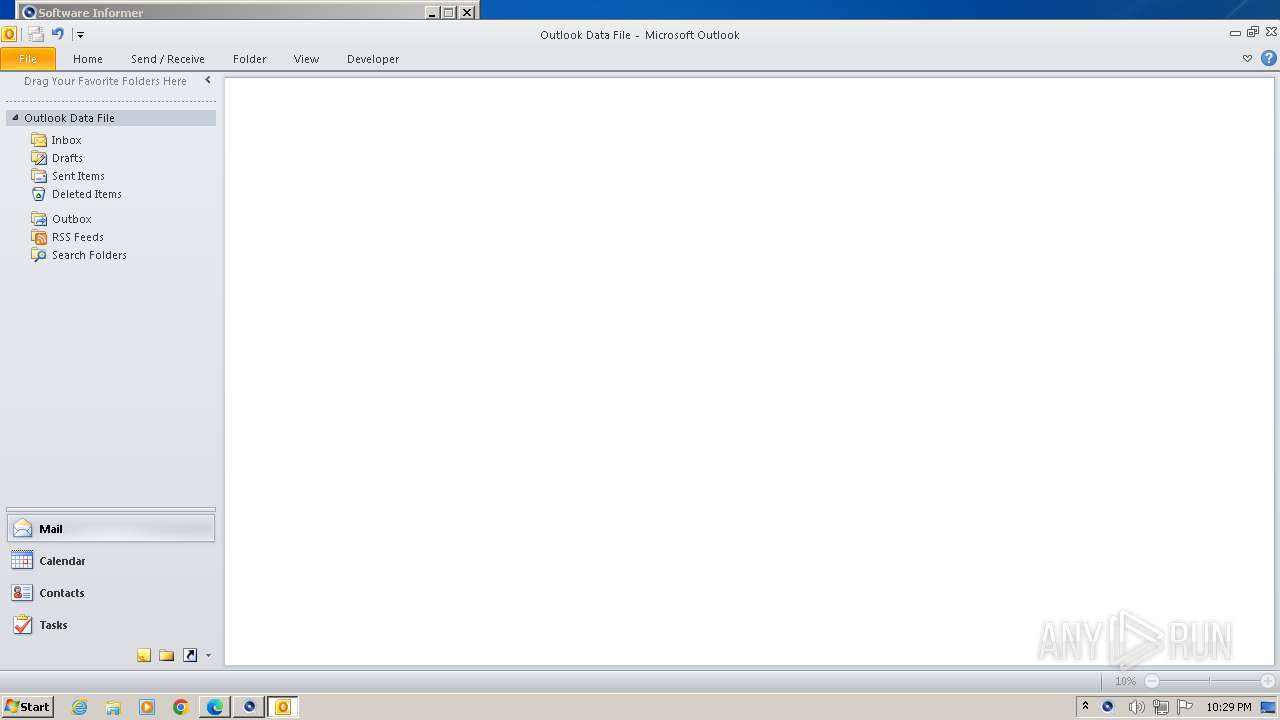Switch to the Home ribbon tab
The width and height of the screenshot is (1280, 720).
click(88, 59)
